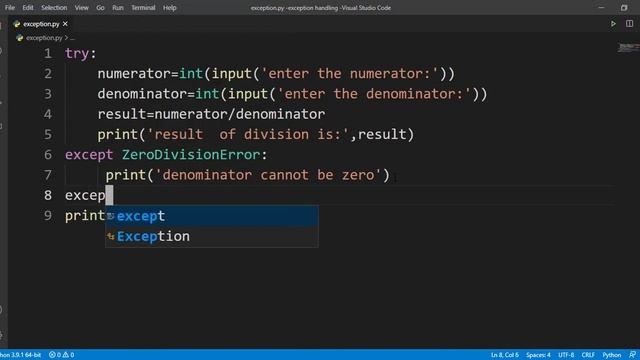The width and height of the screenshot is (640, 360).
Task: Click line number 6 in gutter
Action: (48, 155)
